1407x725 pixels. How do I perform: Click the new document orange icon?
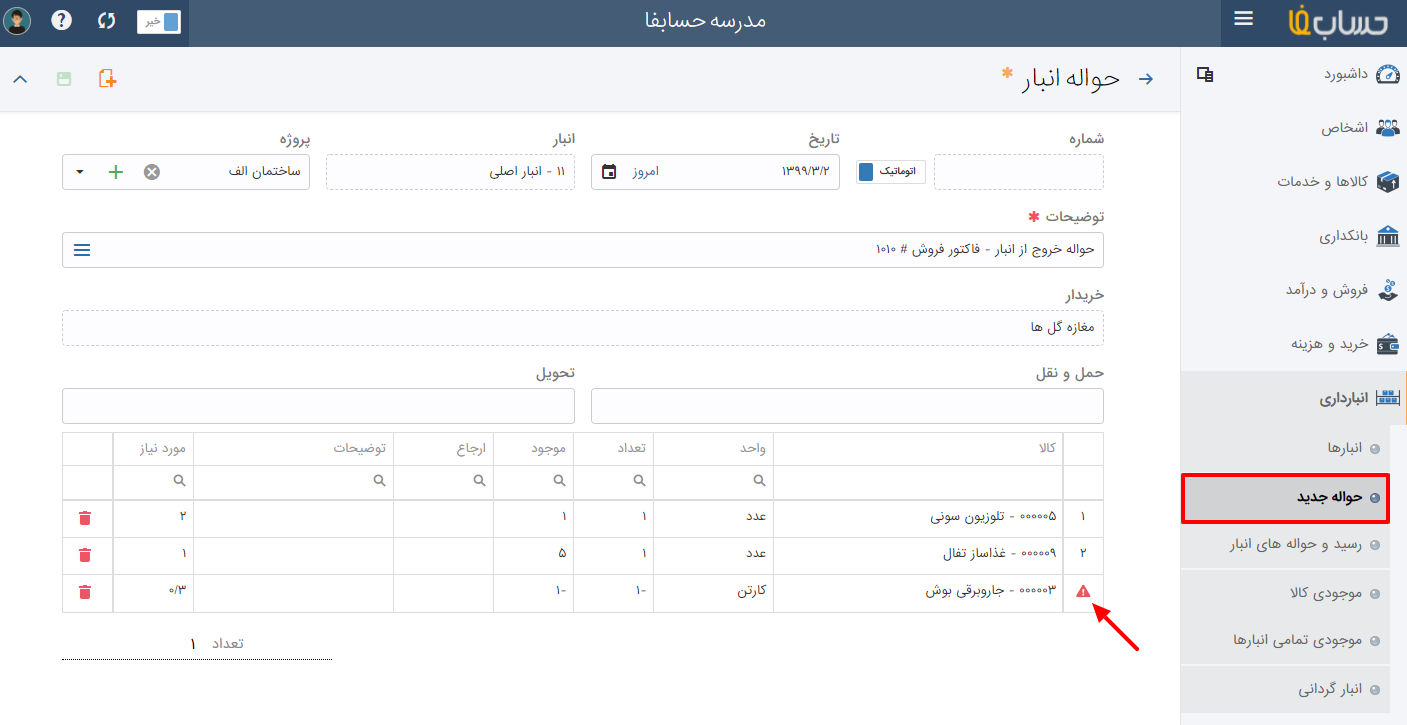coord(107,79)
